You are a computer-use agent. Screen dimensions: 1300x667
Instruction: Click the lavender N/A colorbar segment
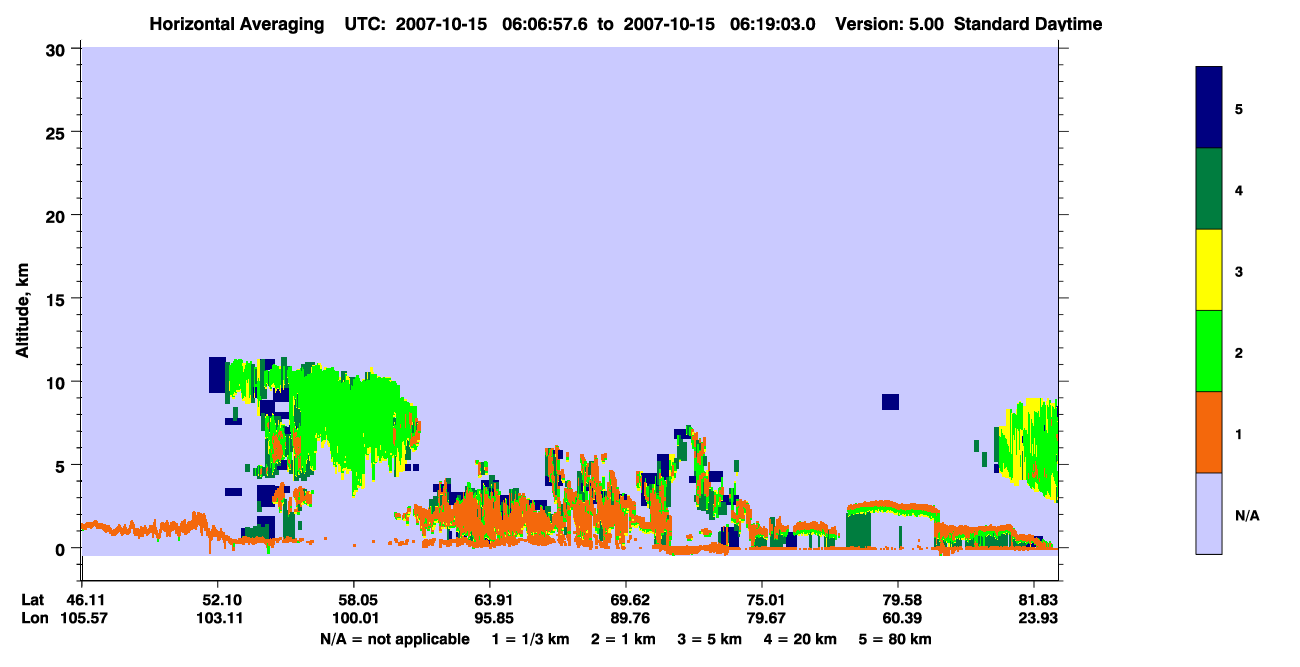coord(1209,513)
